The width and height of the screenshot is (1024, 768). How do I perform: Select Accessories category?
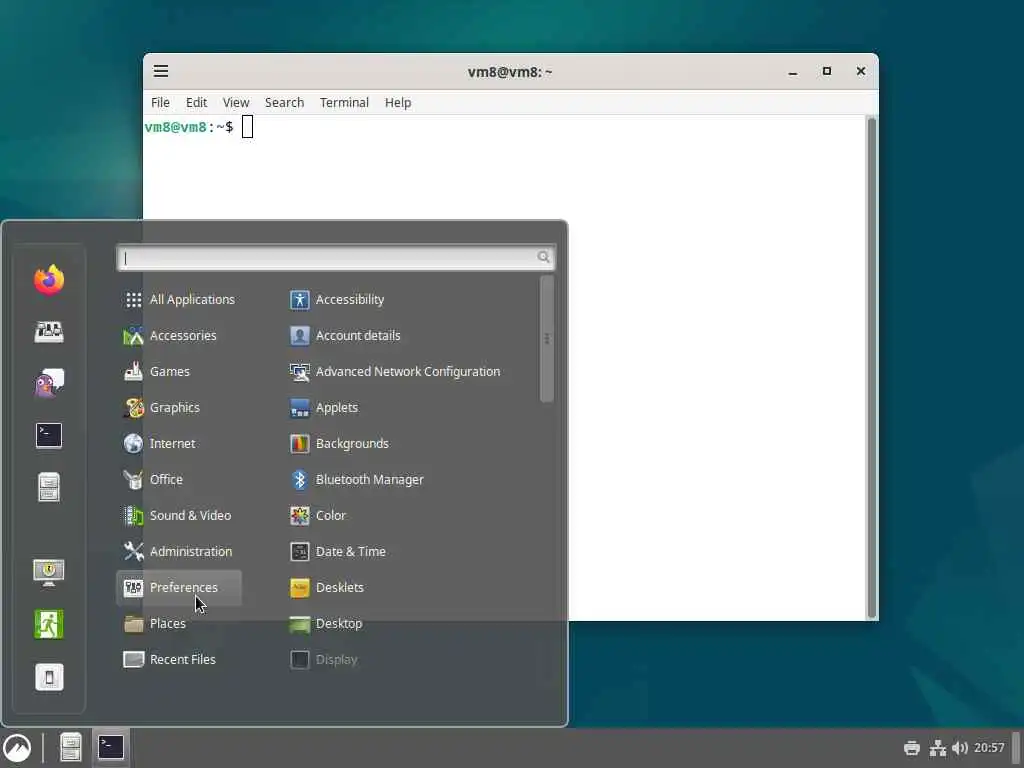[180, 336]
